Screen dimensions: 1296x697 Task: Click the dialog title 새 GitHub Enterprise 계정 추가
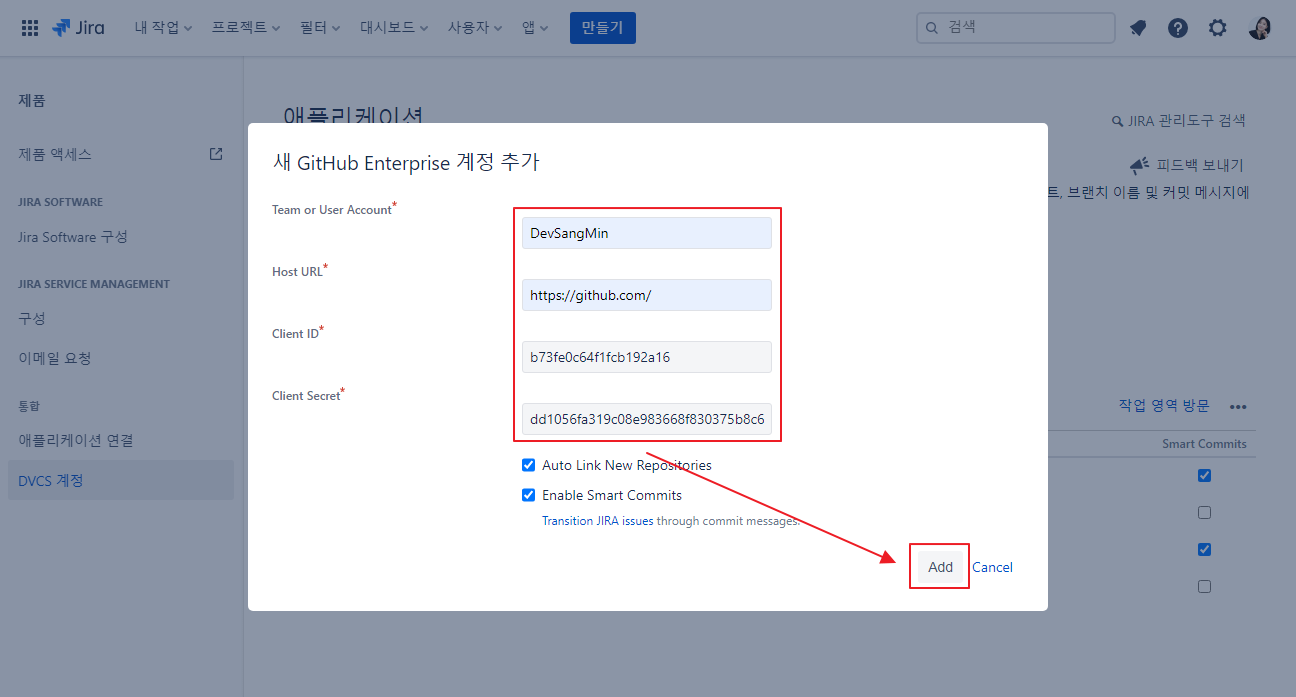pyautogui.click(x=406, y=162)
